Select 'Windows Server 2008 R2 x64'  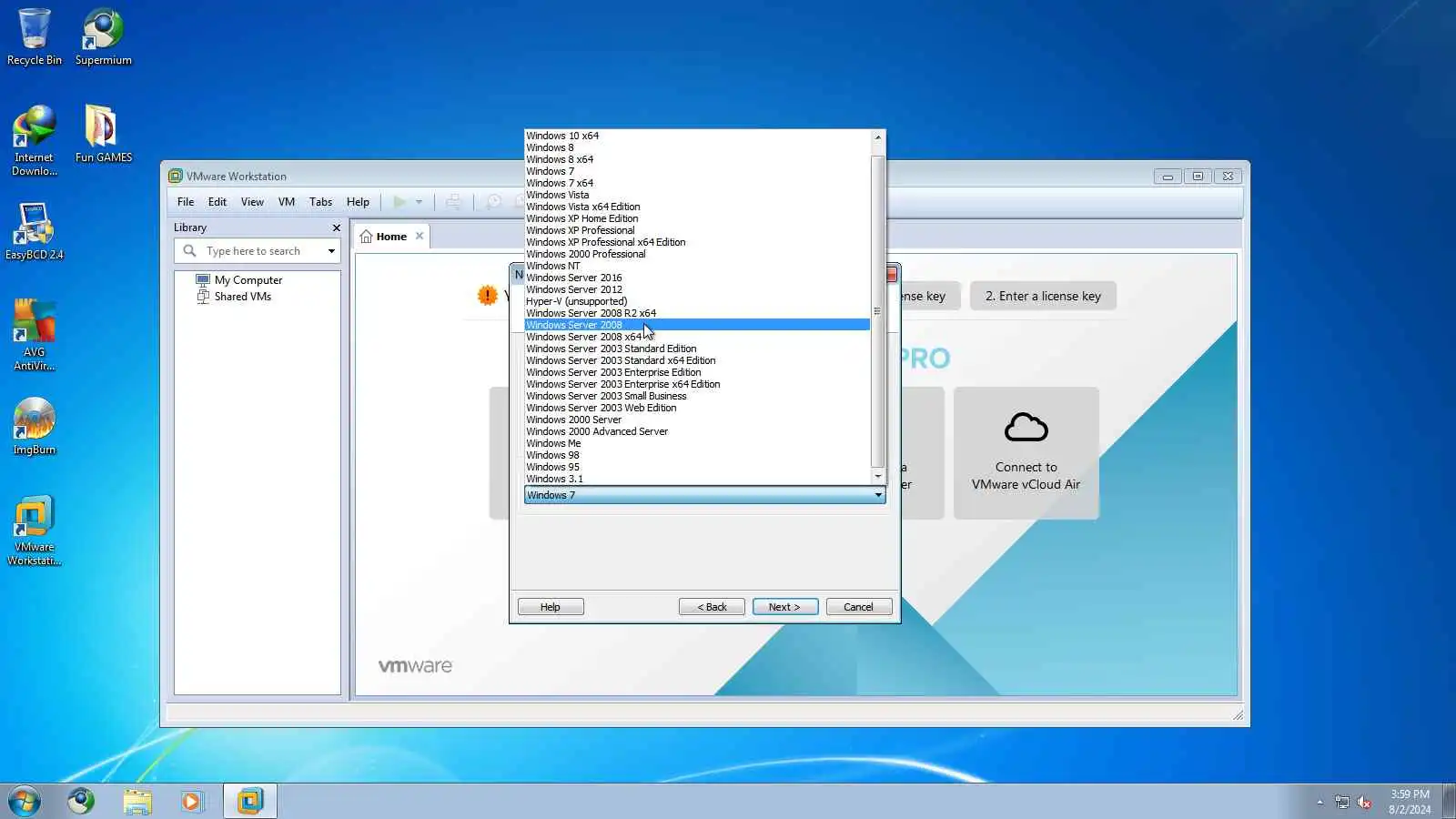[x=697, y=313]
